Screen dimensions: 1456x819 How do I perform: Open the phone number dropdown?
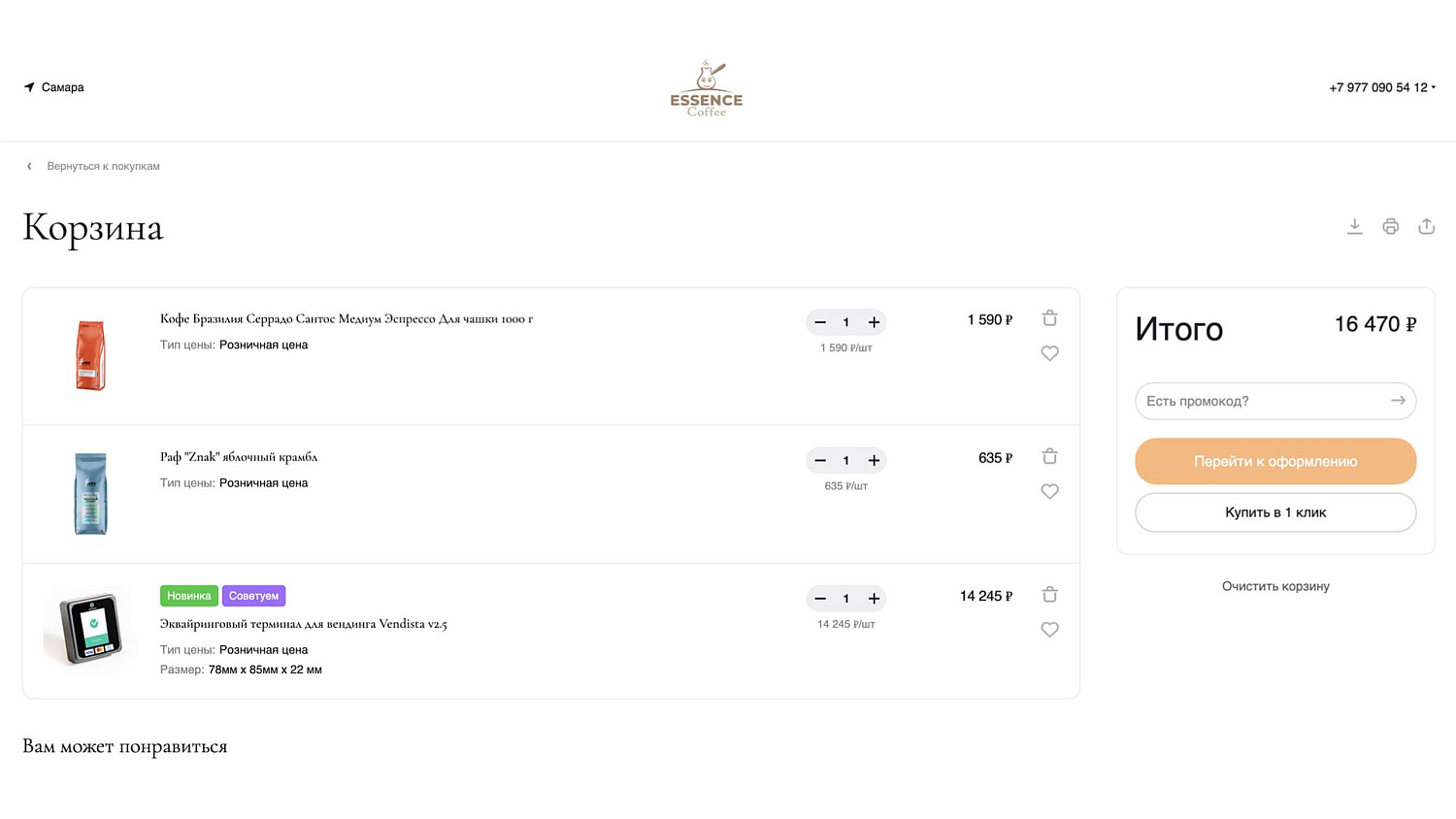pos(1382,87)
